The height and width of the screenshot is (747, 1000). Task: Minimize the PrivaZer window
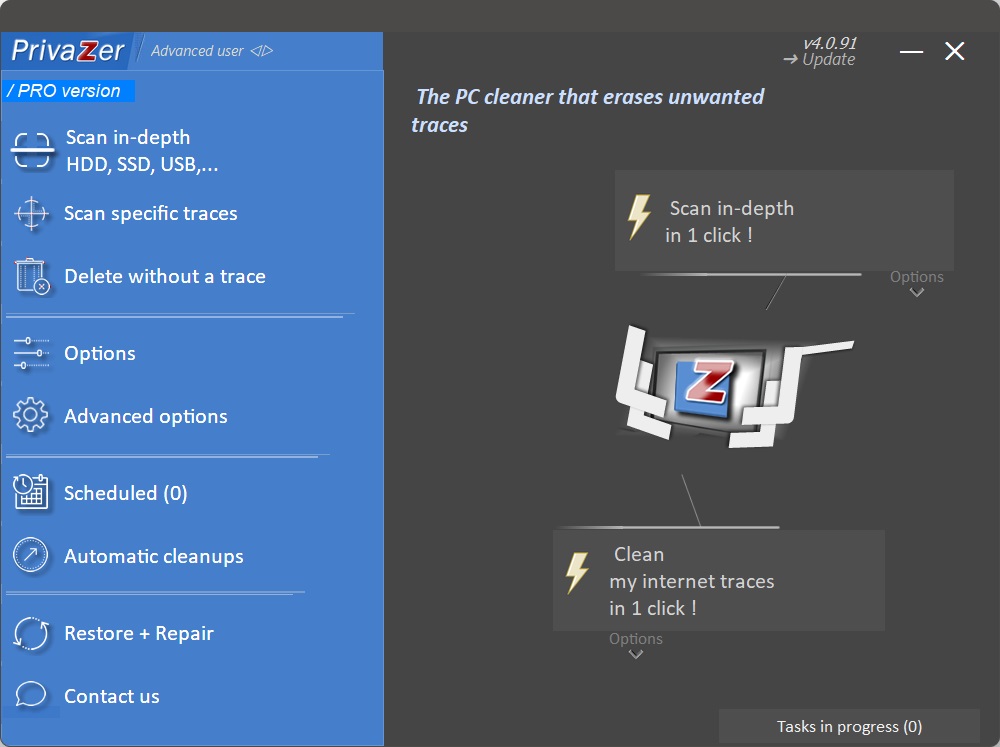911,51
